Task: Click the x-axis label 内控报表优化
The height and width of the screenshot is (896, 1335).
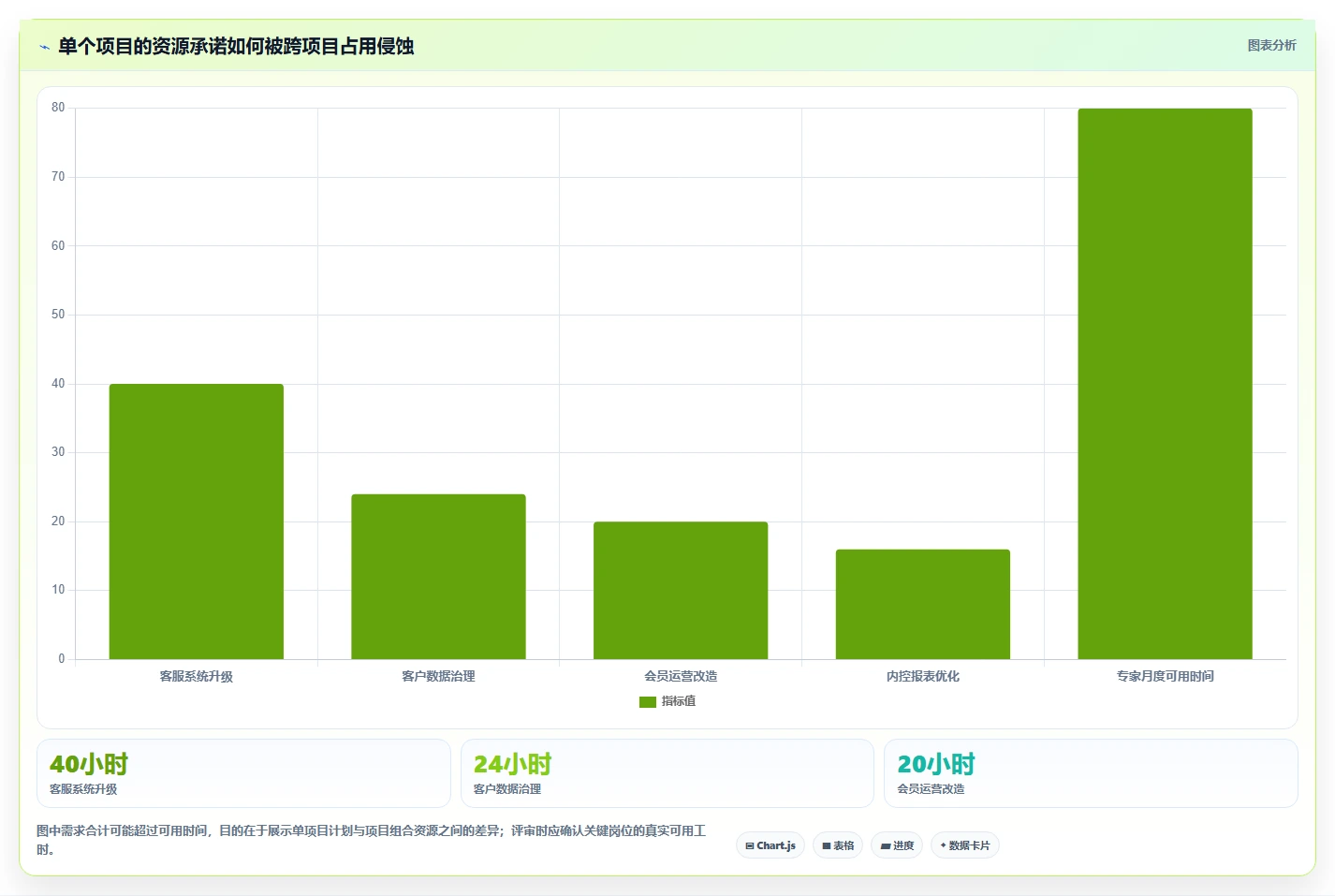Action: (x=923, y=676)
